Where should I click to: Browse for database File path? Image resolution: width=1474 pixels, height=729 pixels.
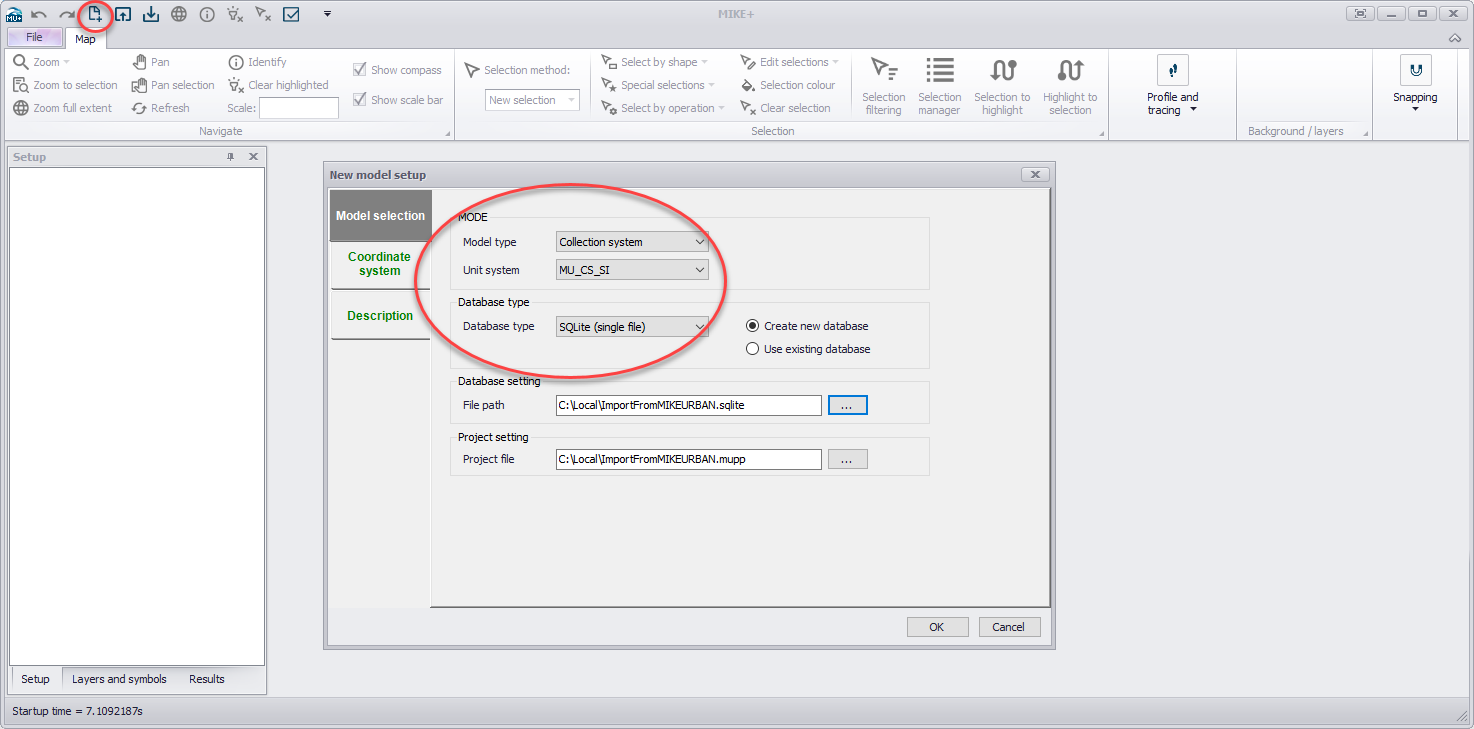tap(847, 405)
